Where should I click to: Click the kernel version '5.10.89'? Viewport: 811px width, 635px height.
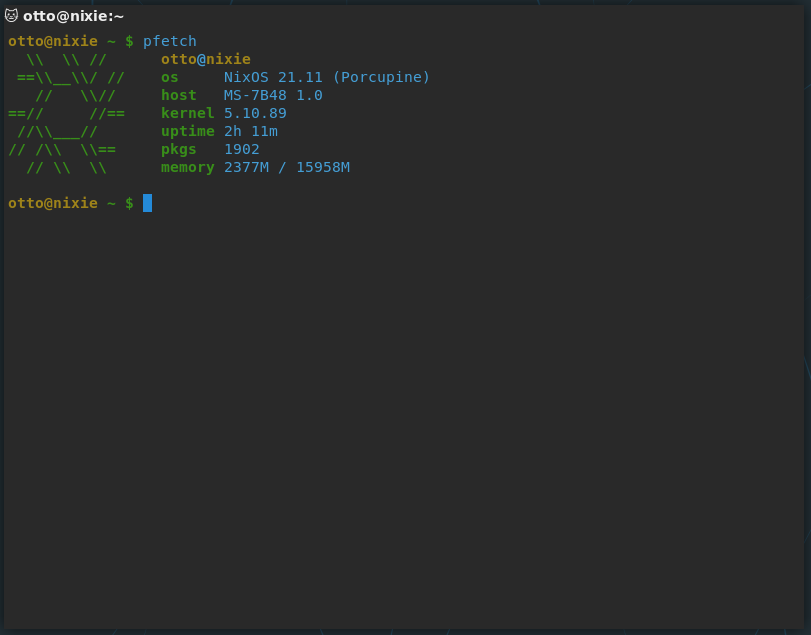[x=256, y=113]
